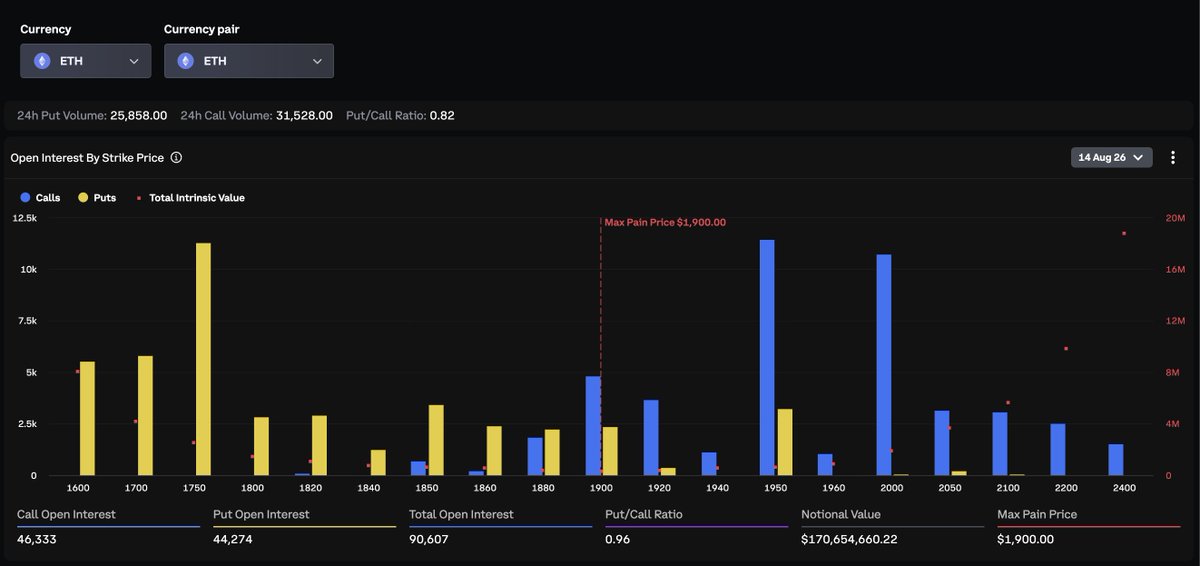Image resolution: width=1200 pixels, height=566 pixels.
Task: Click the blue call bar at 1900
Action: click(x=593, y=426)
